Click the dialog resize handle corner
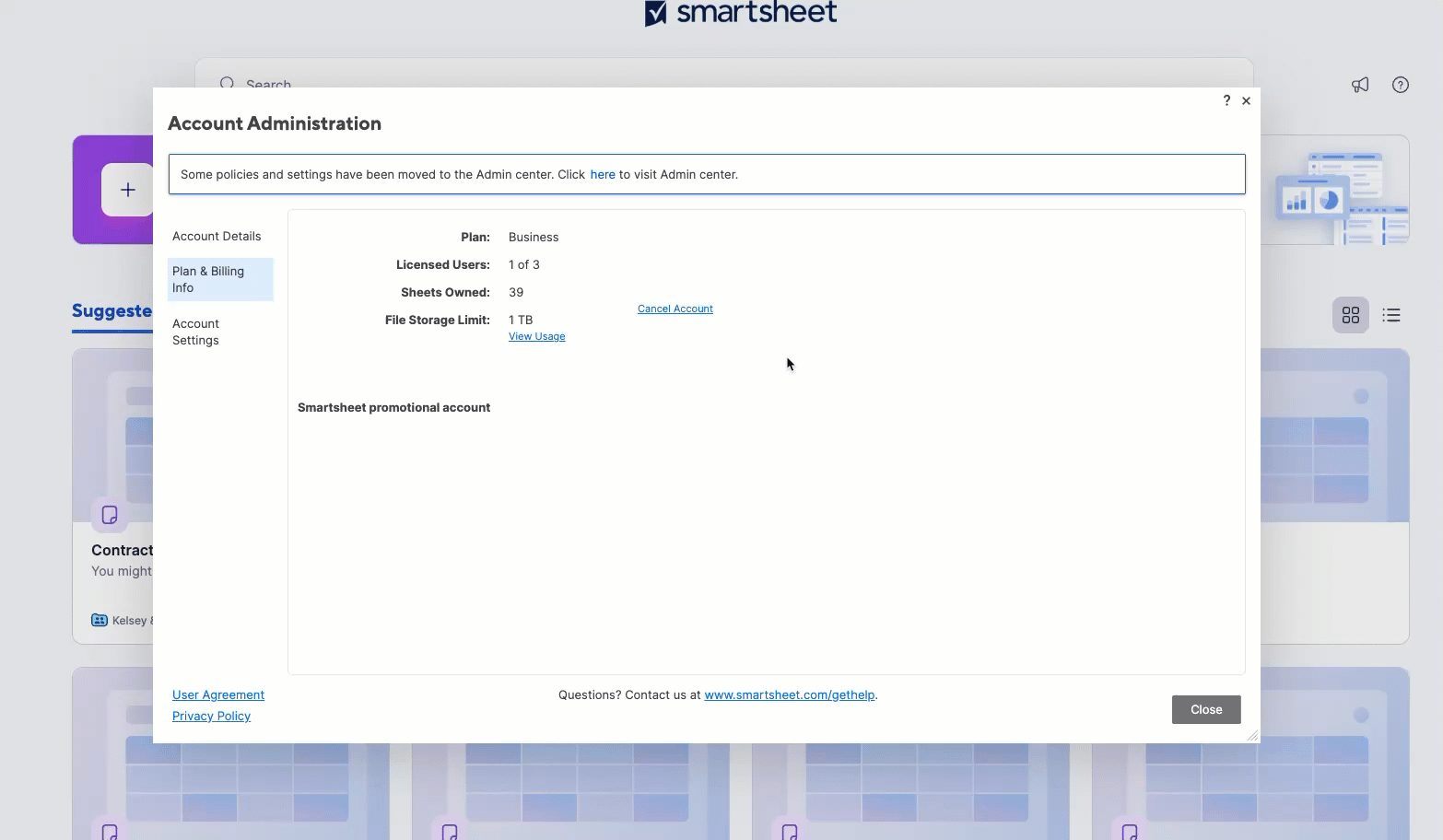 tap(1252, 735)
